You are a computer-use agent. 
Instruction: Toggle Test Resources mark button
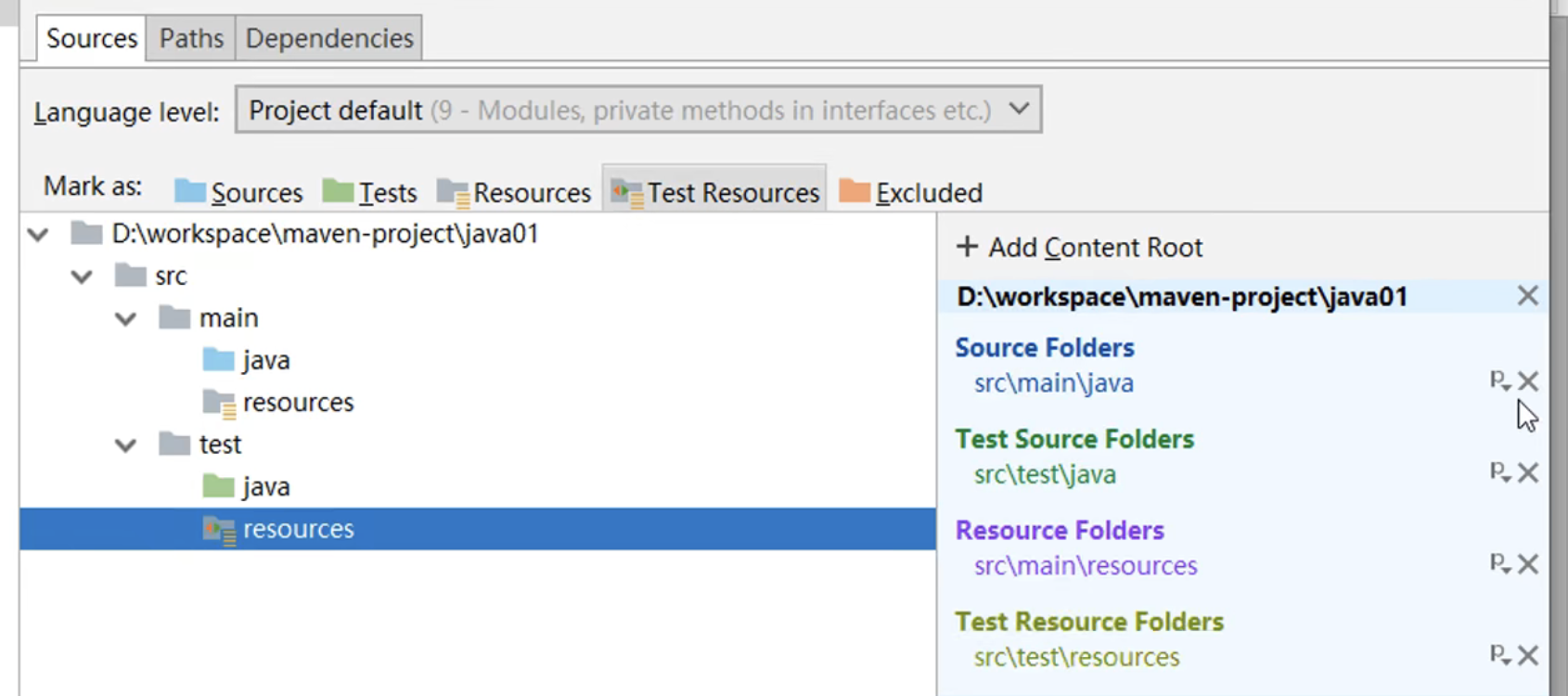714,192
